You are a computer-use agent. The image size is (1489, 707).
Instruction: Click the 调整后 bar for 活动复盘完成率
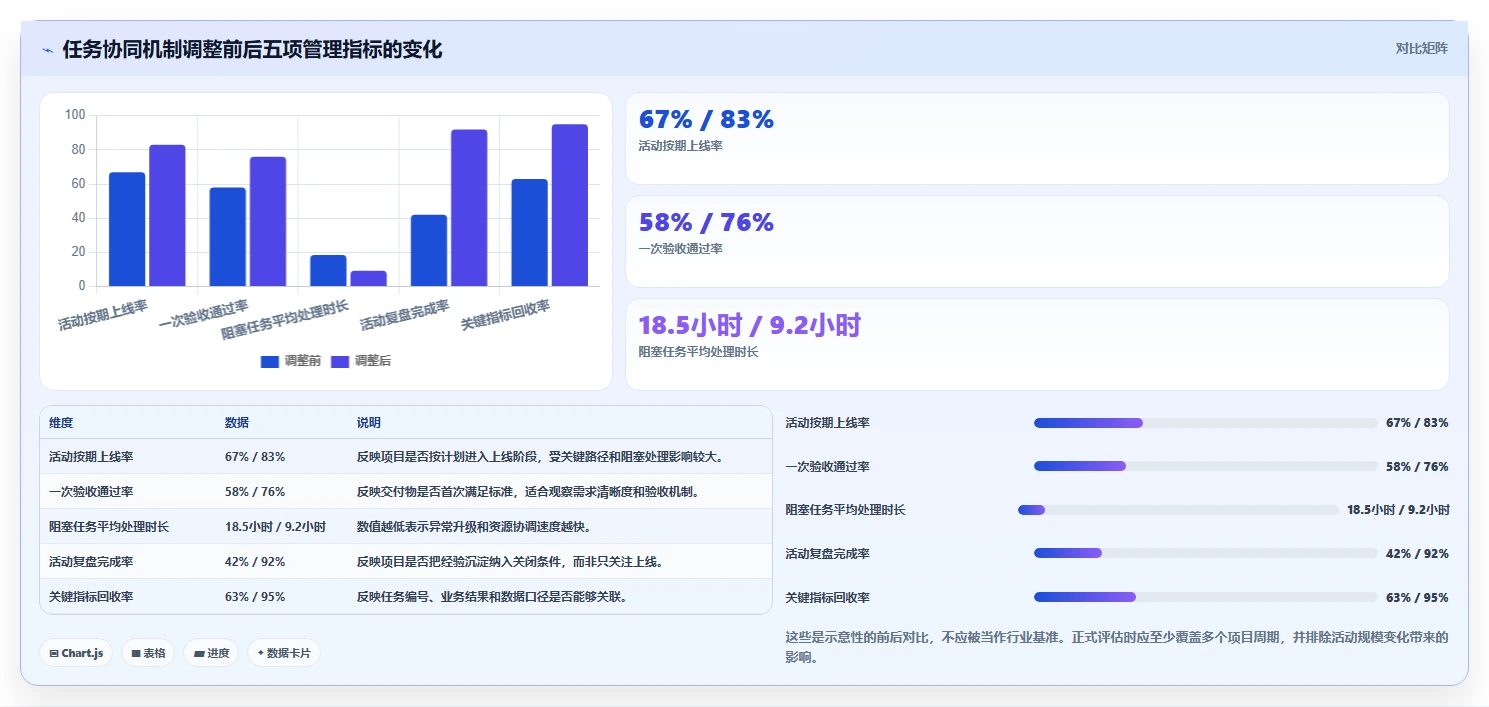469,208
